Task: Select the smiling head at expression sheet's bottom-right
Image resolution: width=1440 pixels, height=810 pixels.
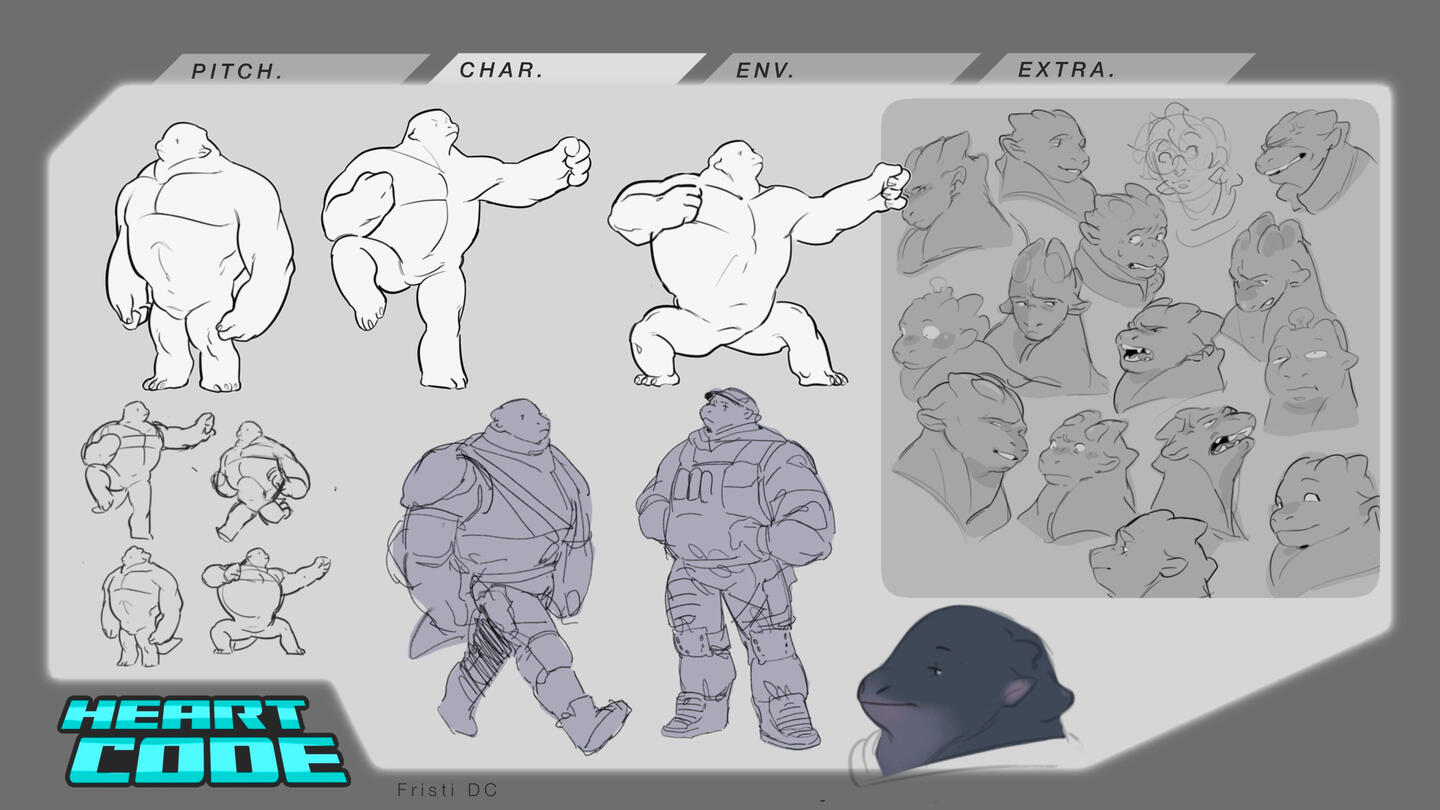Action: 1320,520
